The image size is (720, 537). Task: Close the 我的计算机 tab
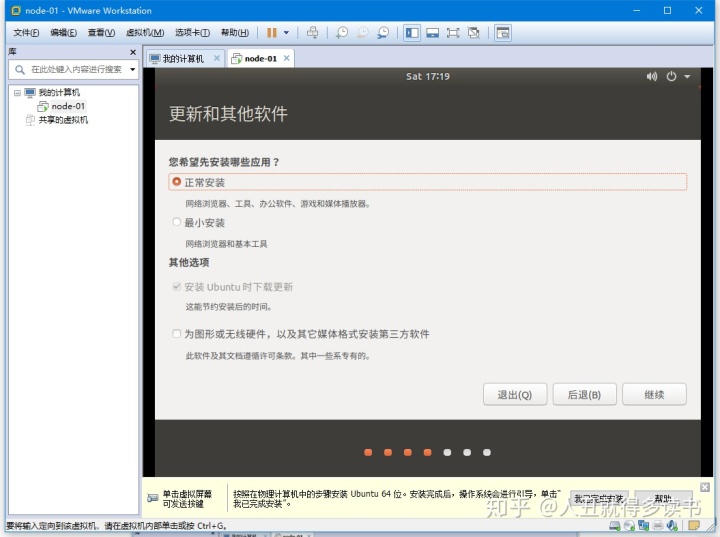tap(217, 58)
